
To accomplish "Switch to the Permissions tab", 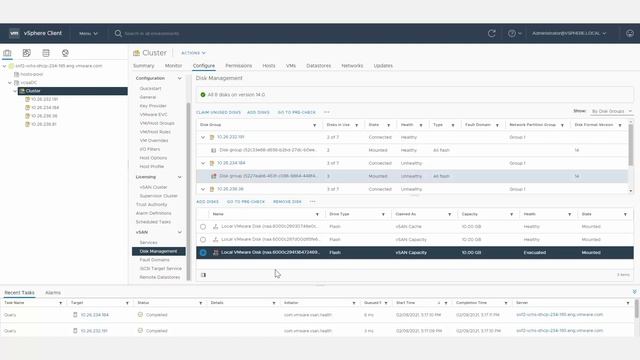I will tap(239, 66).
